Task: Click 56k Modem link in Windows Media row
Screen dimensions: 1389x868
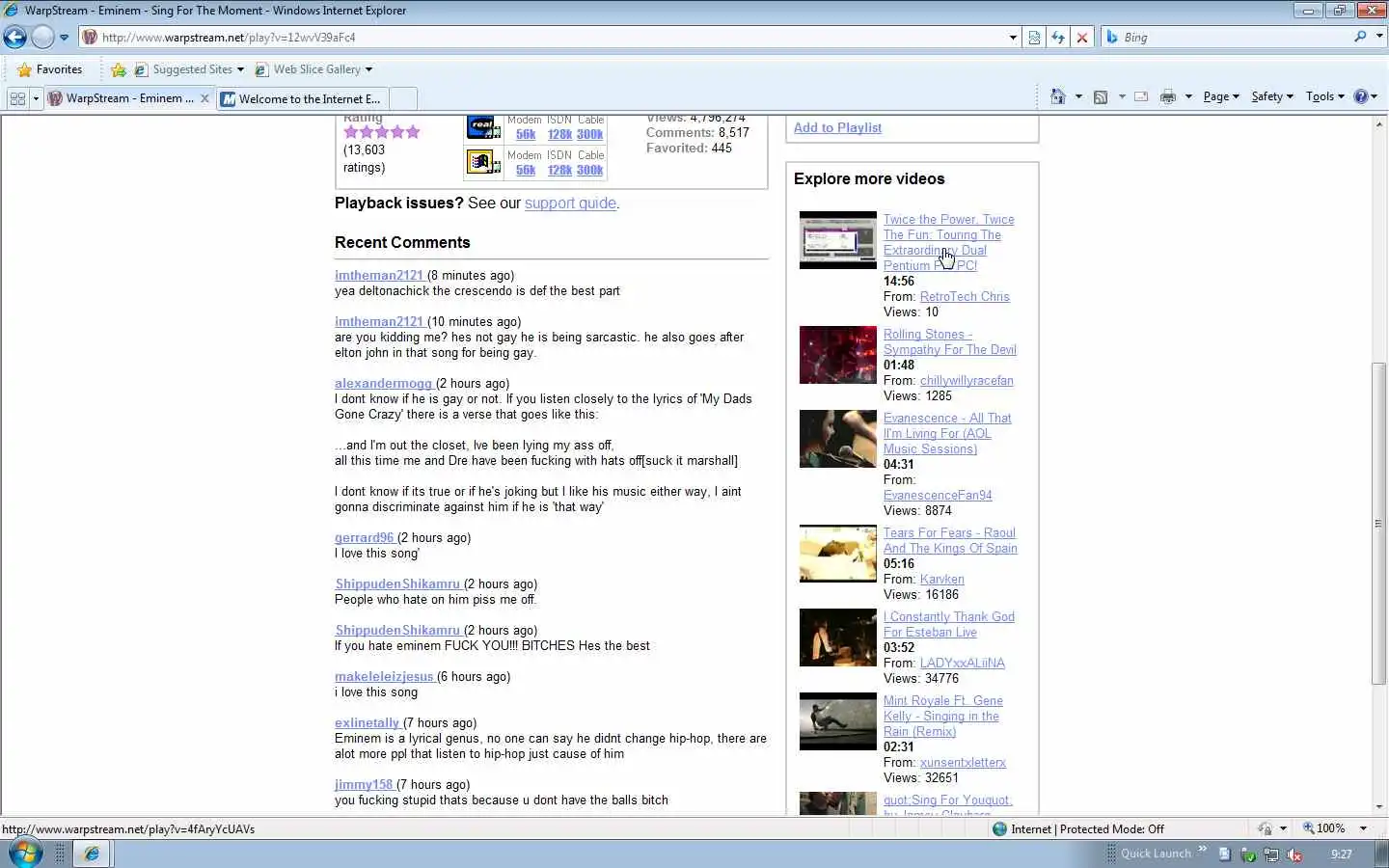Action: click(x=526, y=170)
